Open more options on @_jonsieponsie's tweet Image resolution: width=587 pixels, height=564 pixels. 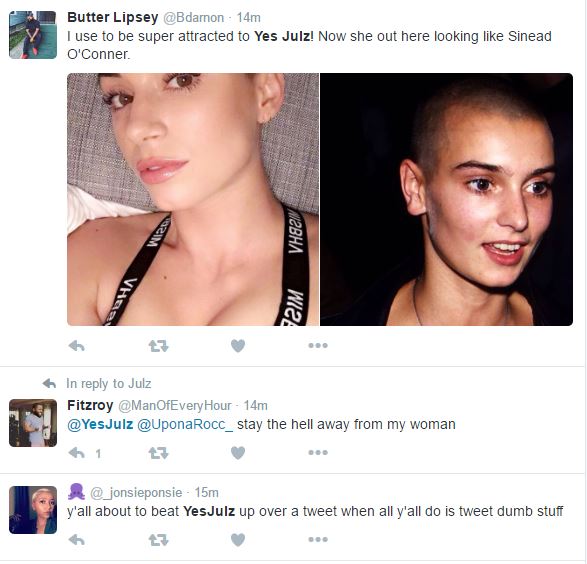(318, 540)
